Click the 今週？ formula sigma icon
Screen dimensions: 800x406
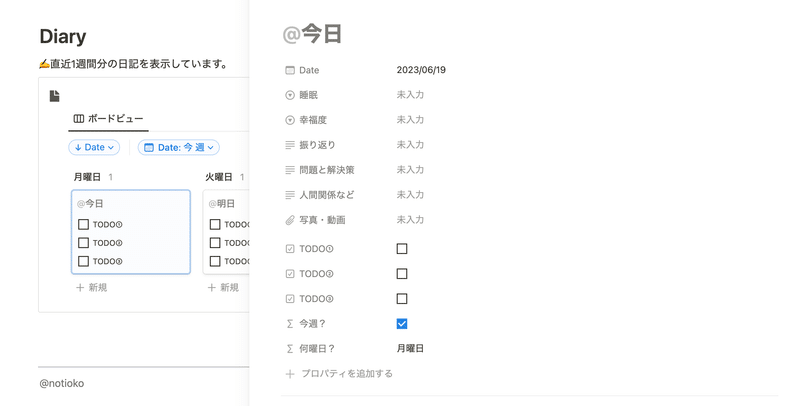[x=290, y=324]
